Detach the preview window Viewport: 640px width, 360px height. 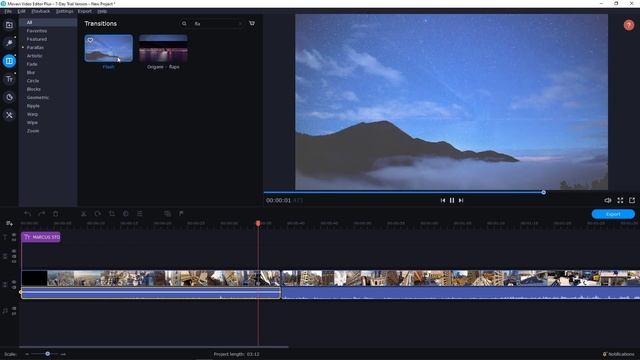coord(632,200)
